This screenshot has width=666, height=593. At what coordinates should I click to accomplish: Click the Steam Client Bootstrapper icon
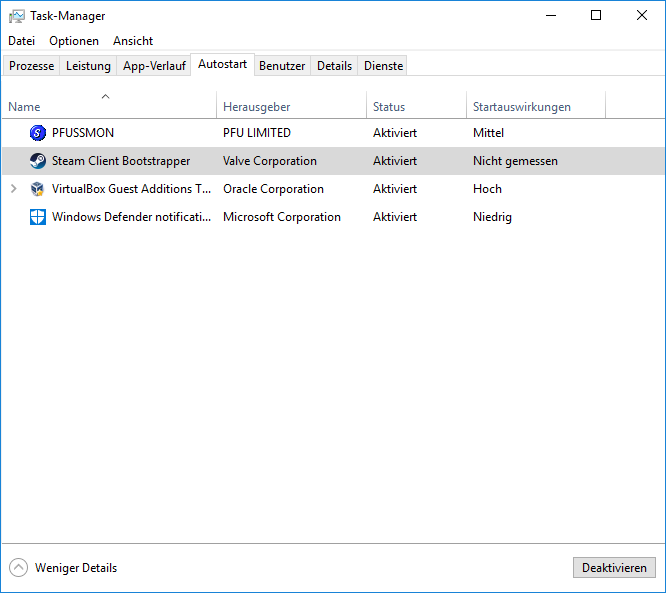(38, 161)
